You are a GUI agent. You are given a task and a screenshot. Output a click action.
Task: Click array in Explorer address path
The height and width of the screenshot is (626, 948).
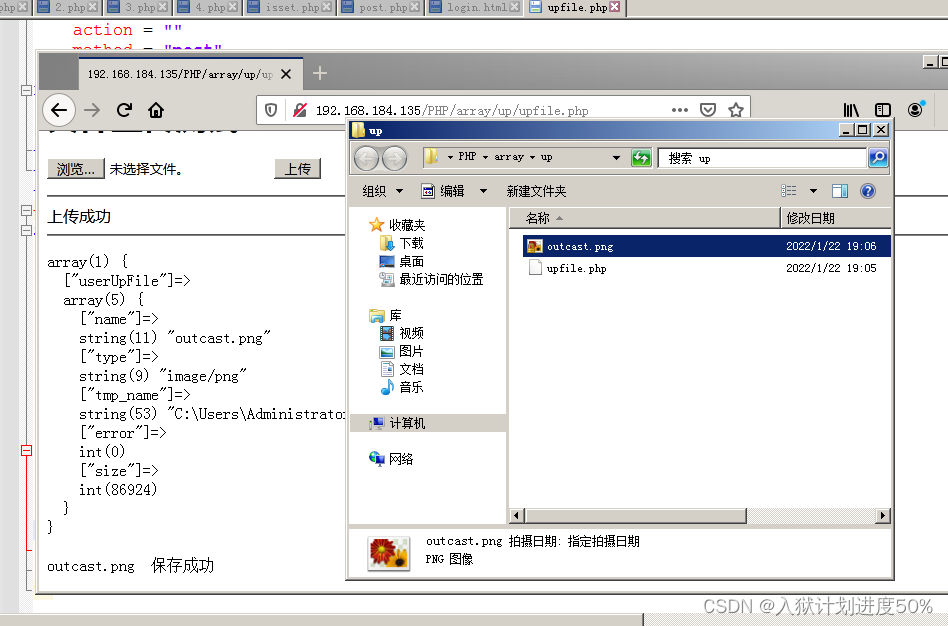(x=509, y=157)
